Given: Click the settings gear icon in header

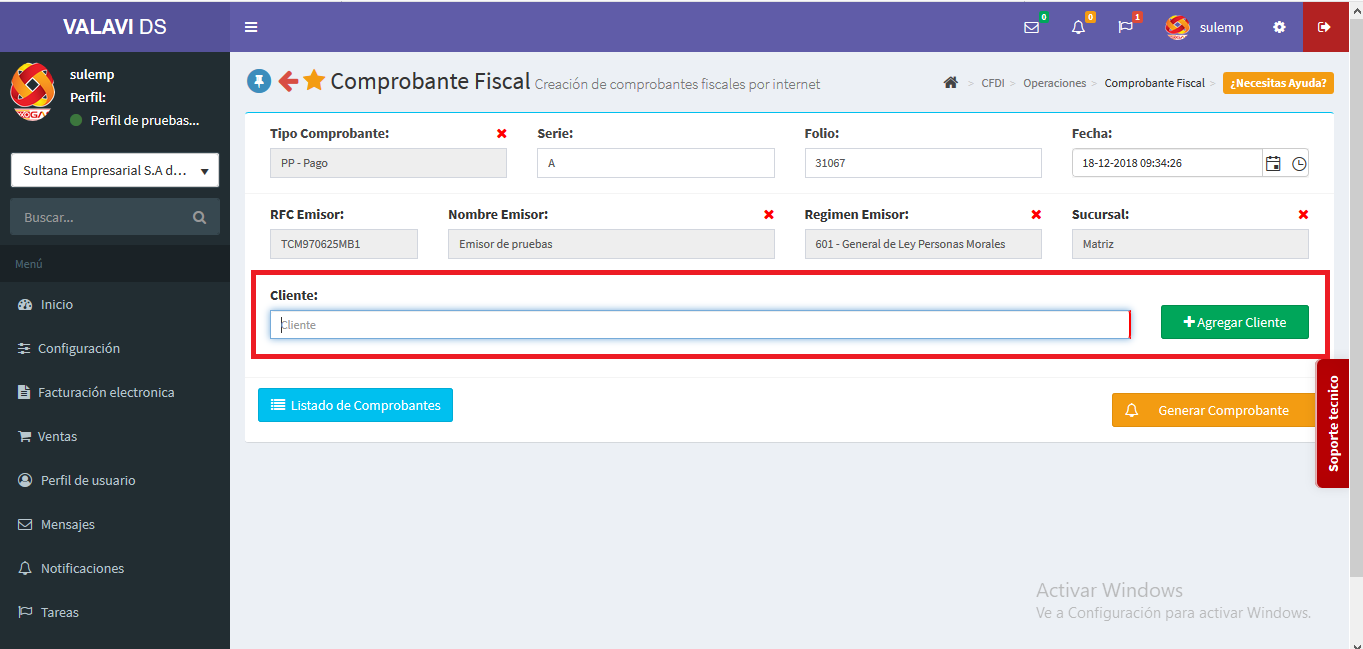Looking at the screenshot, I should click(1279, 27).
